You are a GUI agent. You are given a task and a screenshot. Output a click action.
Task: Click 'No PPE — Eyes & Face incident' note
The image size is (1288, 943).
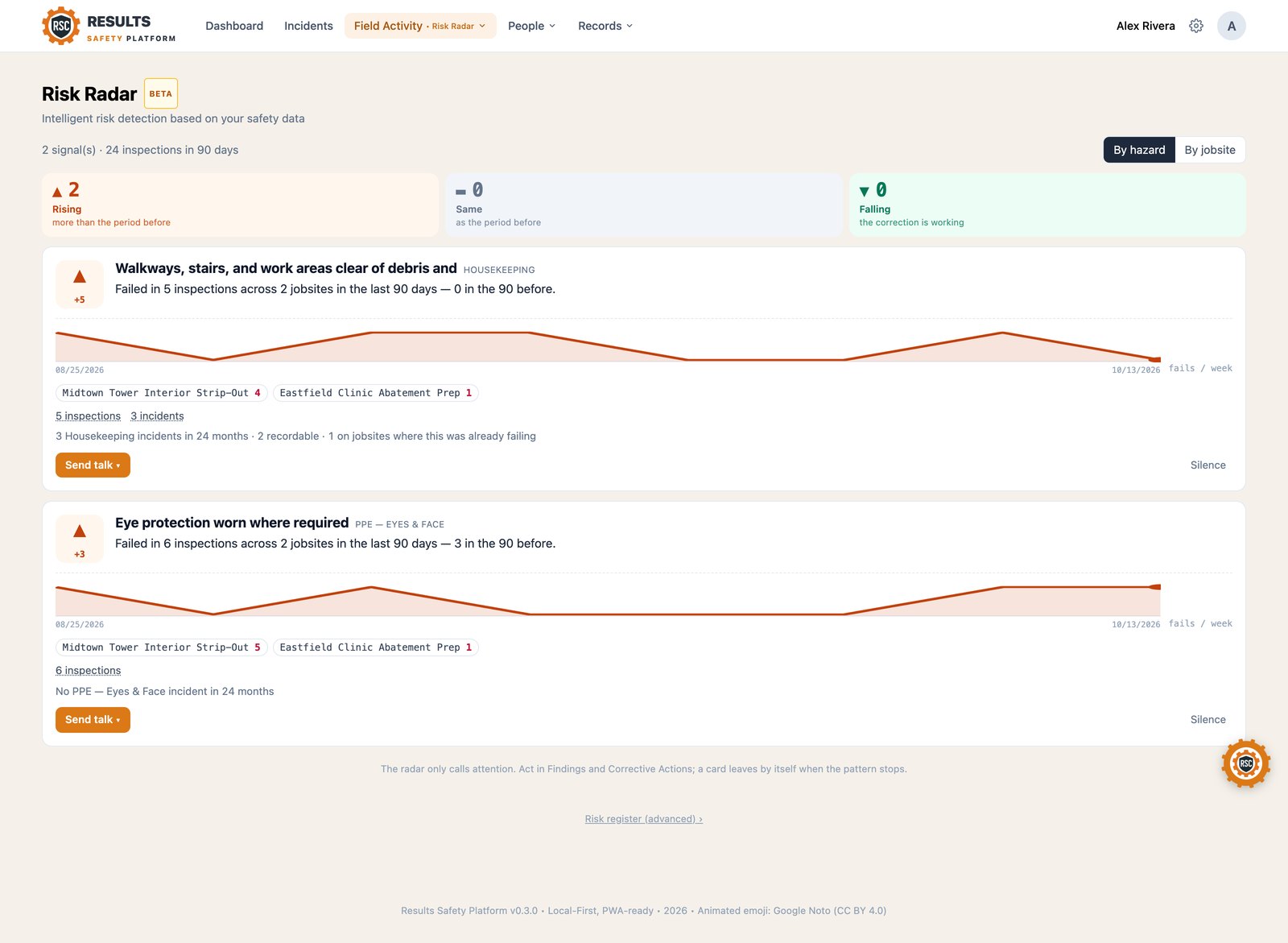click(165, 691)
